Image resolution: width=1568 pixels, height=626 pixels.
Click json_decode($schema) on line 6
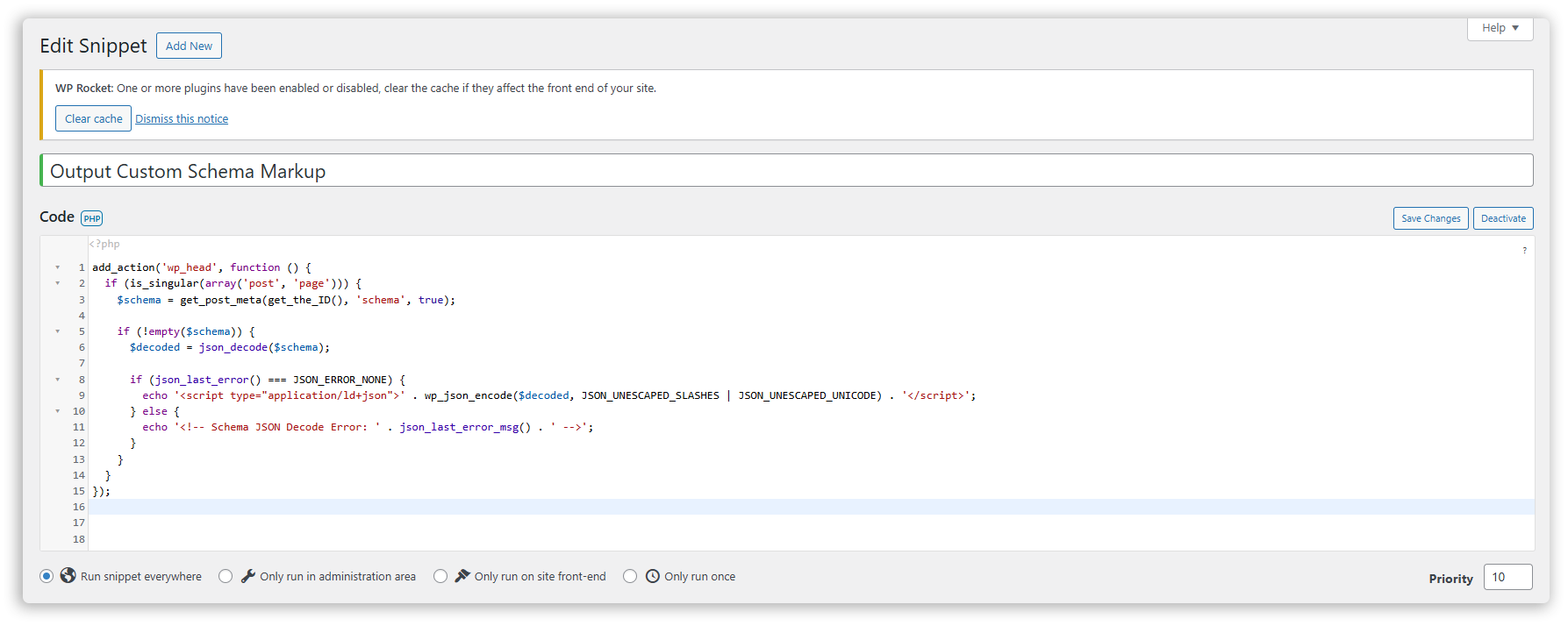(x=261, y=347)
